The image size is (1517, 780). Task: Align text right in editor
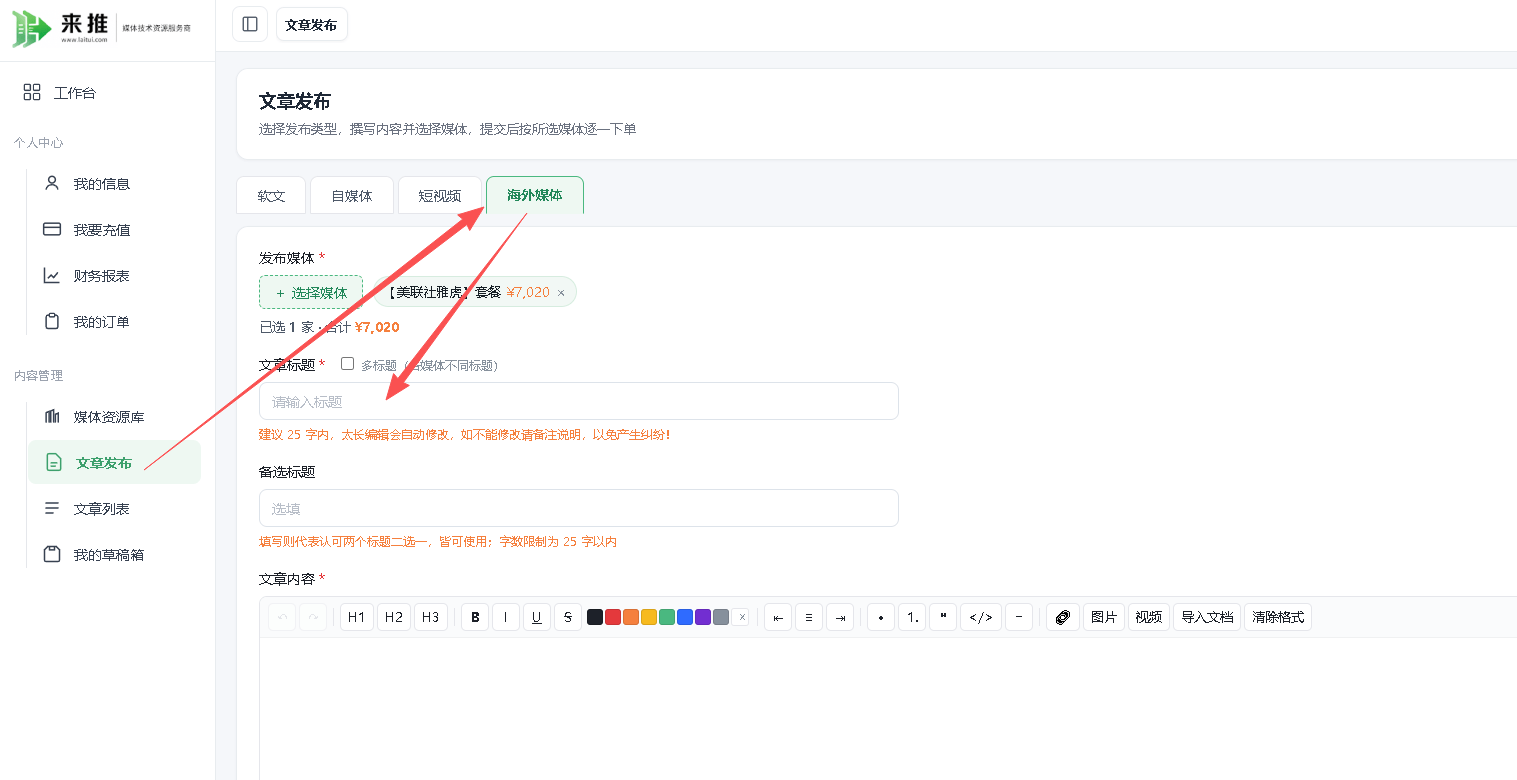[x=840, y=617]
